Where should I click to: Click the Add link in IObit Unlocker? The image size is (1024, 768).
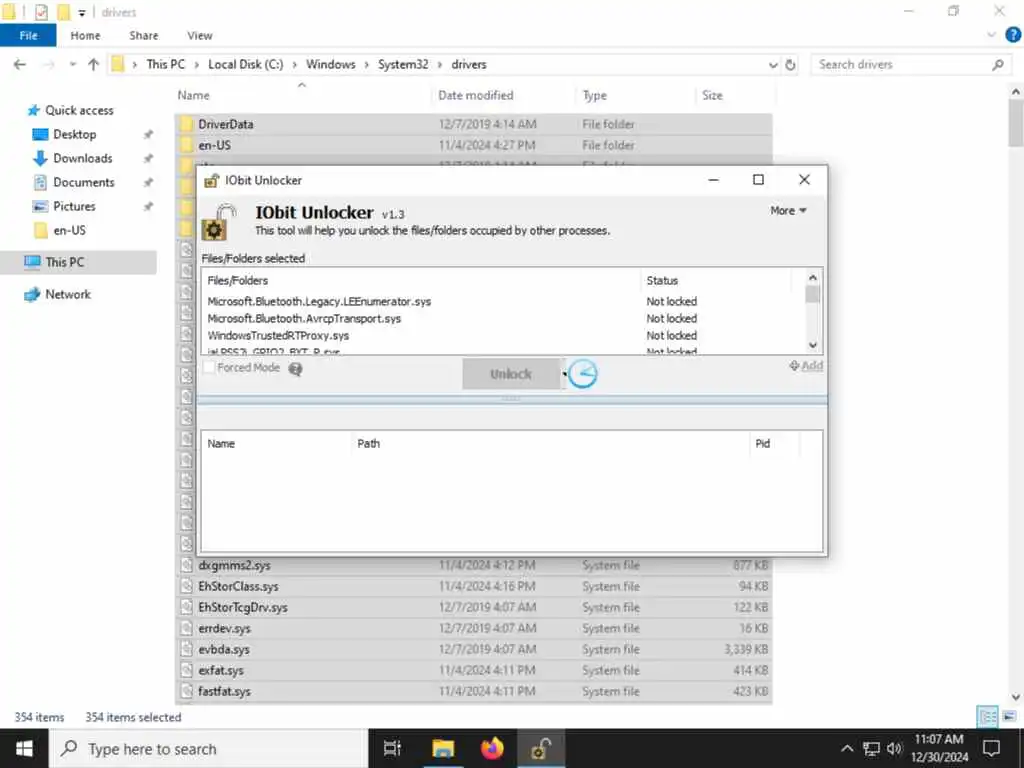coord(806,366)
